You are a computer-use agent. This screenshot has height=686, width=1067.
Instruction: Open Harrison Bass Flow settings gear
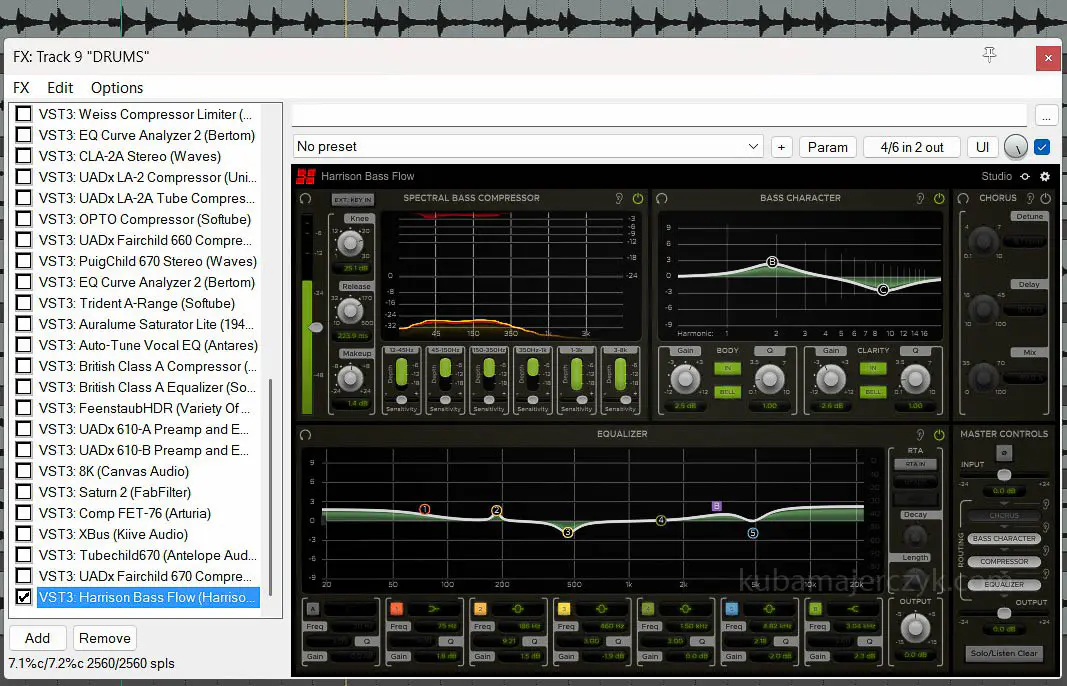coord(1045,176)
